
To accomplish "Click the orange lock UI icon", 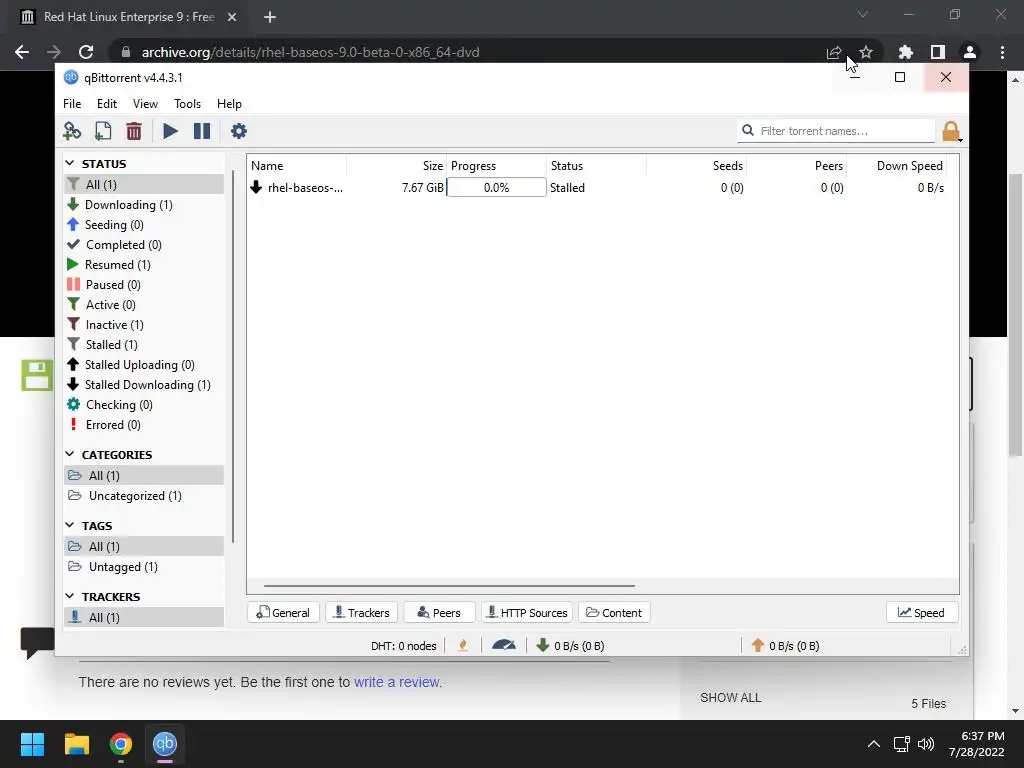I will coord(950,131).
